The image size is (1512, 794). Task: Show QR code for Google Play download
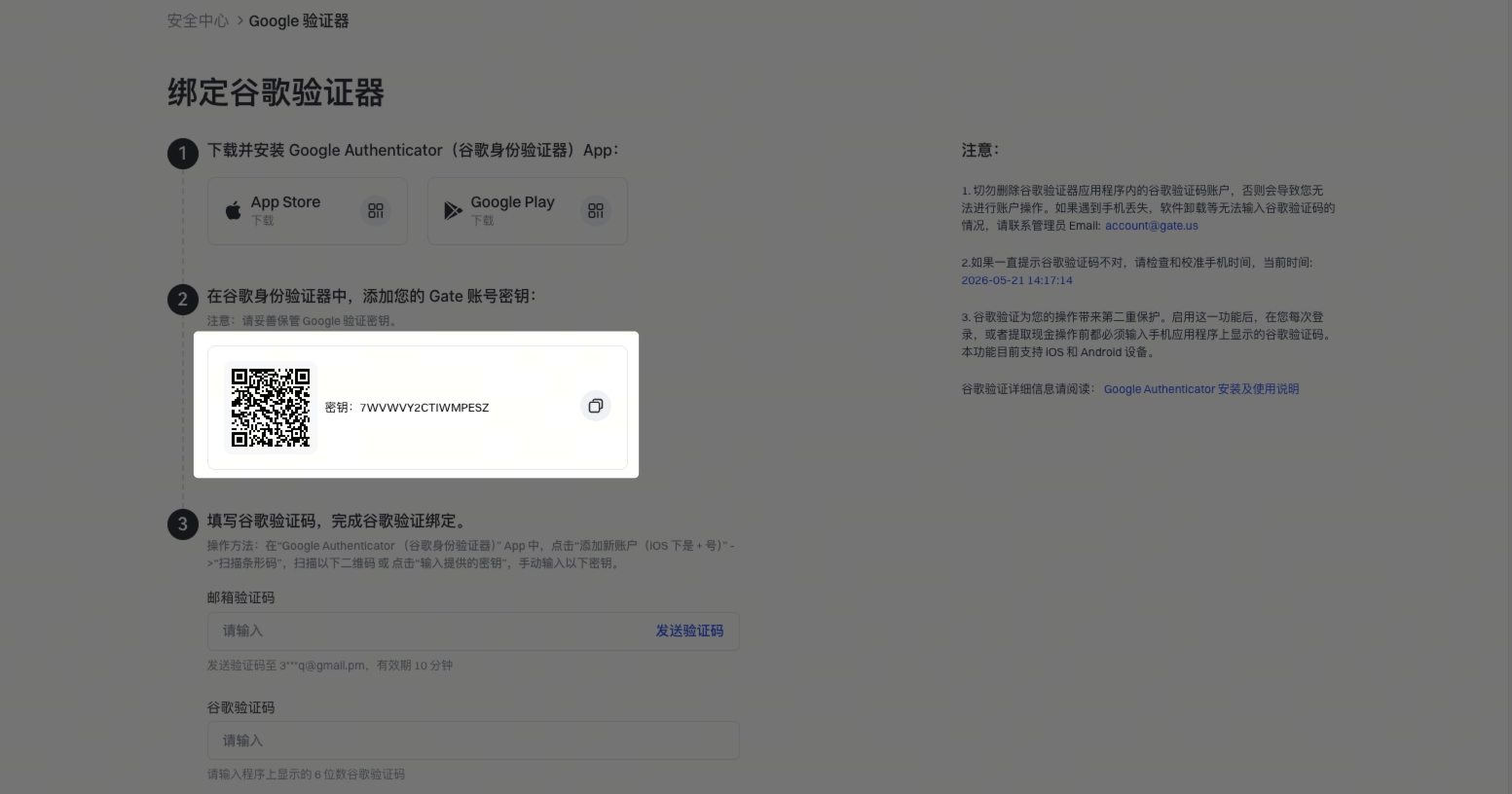tap(596, 210)
